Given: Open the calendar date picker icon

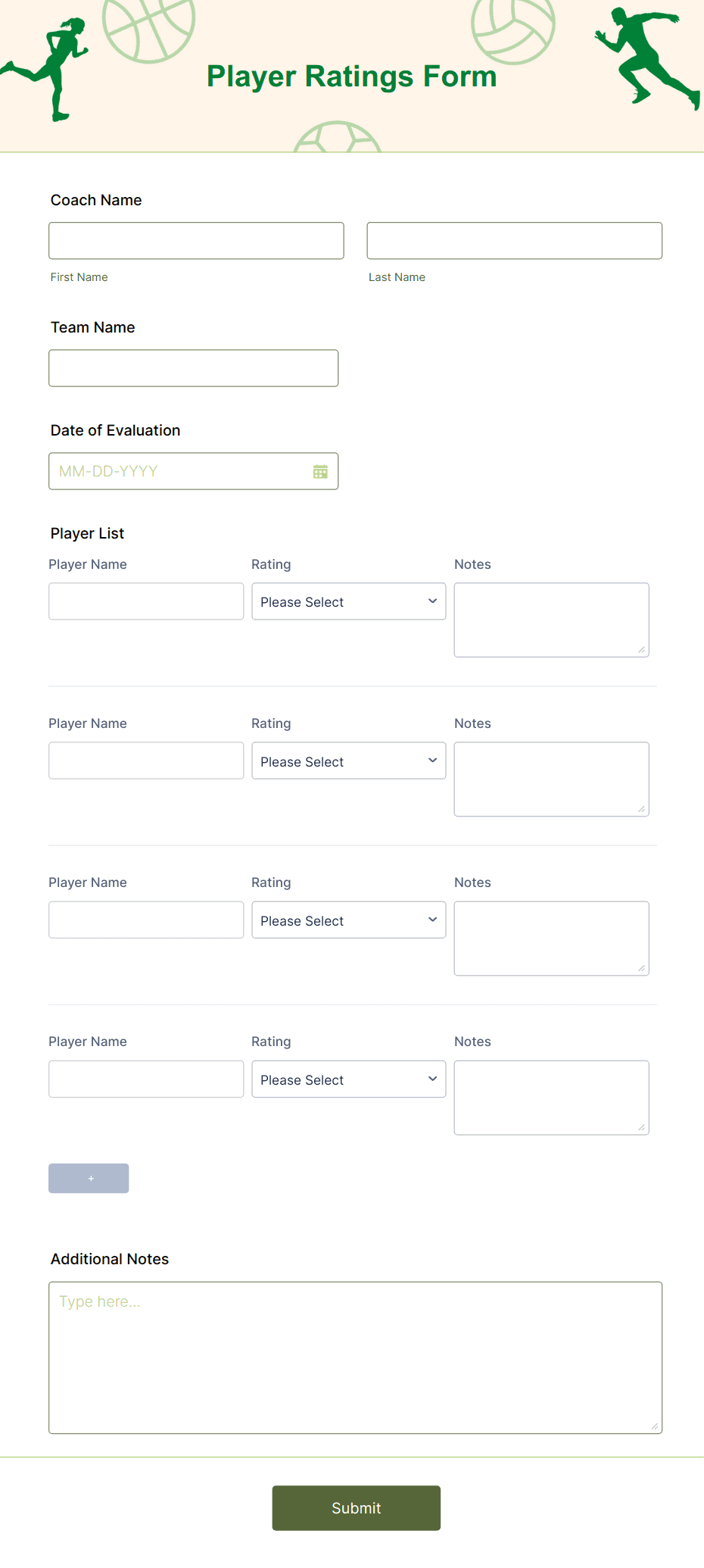Looking at the screenshot, I should (x=320, y=470).
